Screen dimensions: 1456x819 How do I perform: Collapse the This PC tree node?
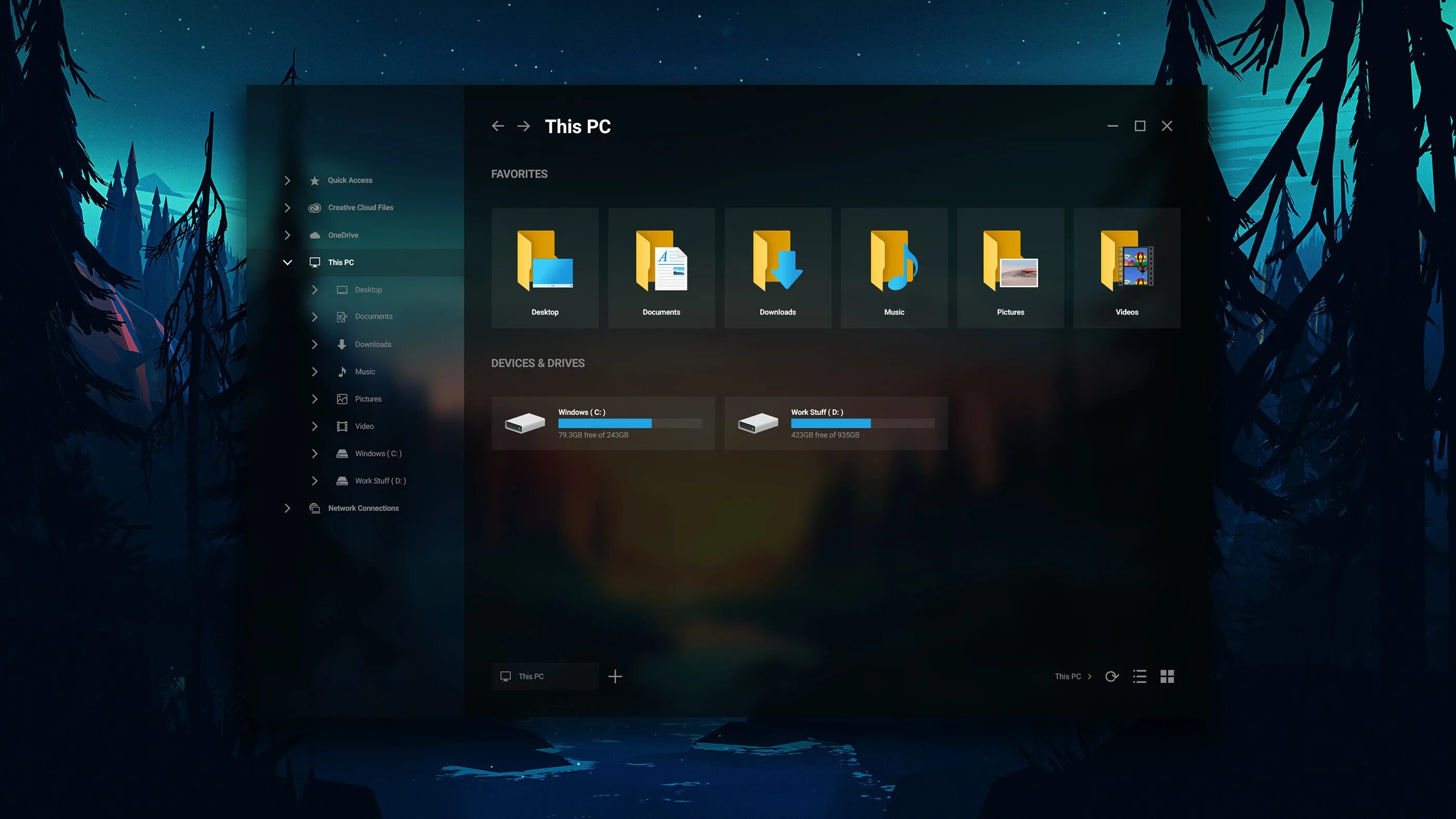[x=287, y=262]
